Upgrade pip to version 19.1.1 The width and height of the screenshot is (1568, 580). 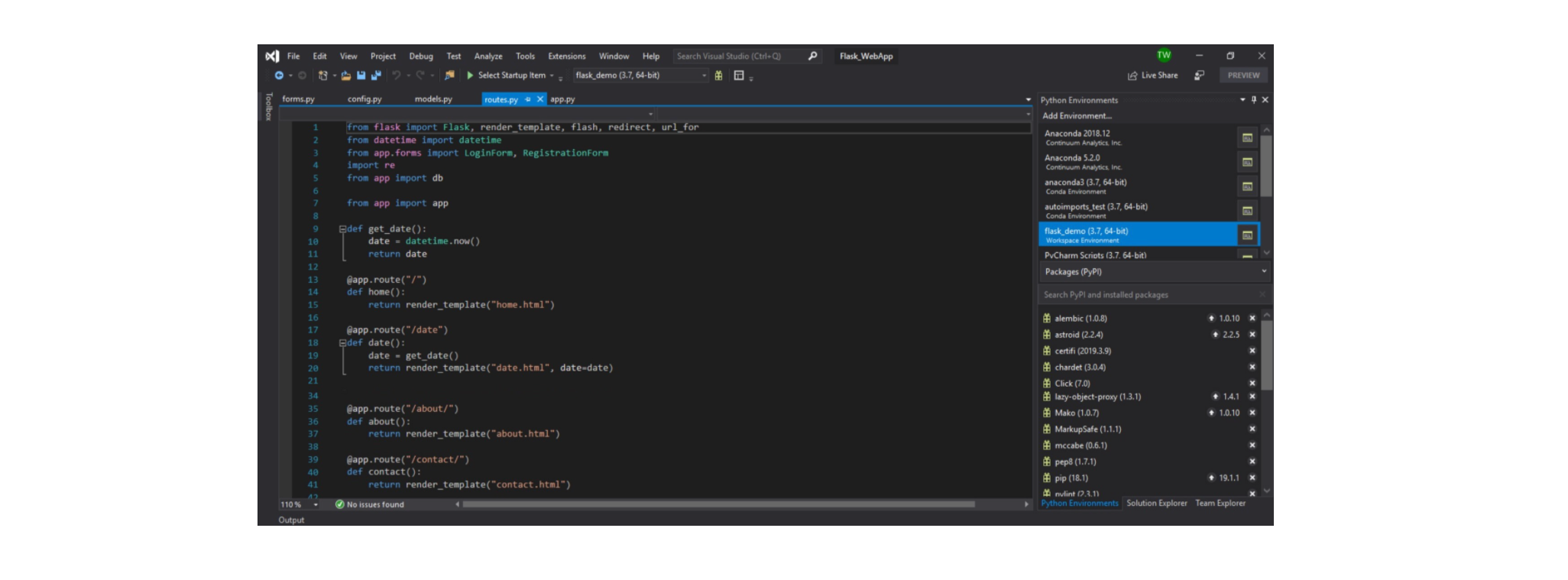point(1211,478)
